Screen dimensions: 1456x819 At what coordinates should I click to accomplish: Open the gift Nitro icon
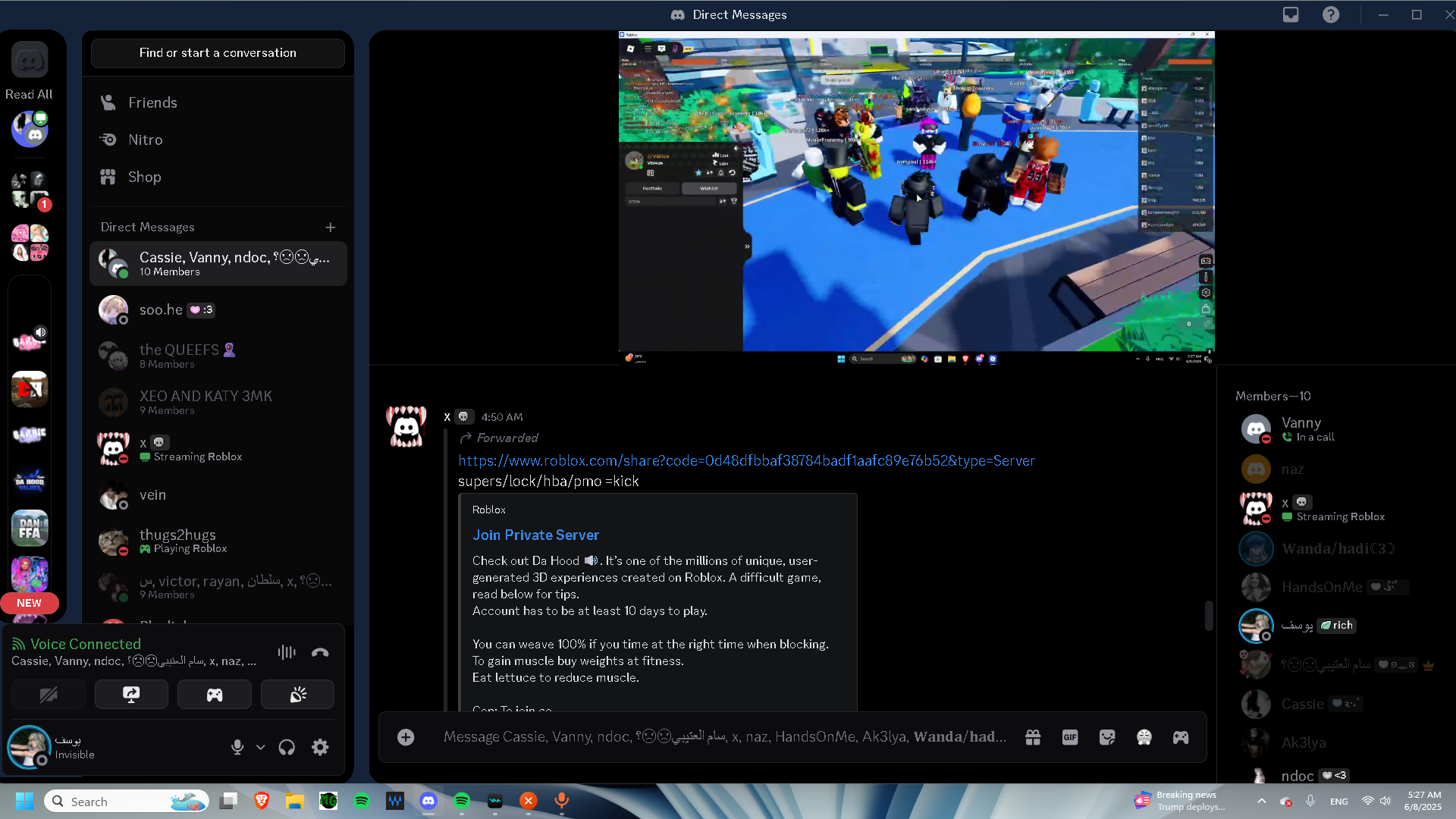[x=1033, y=737]
